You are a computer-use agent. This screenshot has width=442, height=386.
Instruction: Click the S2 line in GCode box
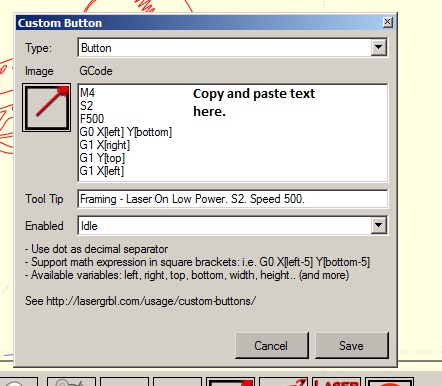coord(86,106)
